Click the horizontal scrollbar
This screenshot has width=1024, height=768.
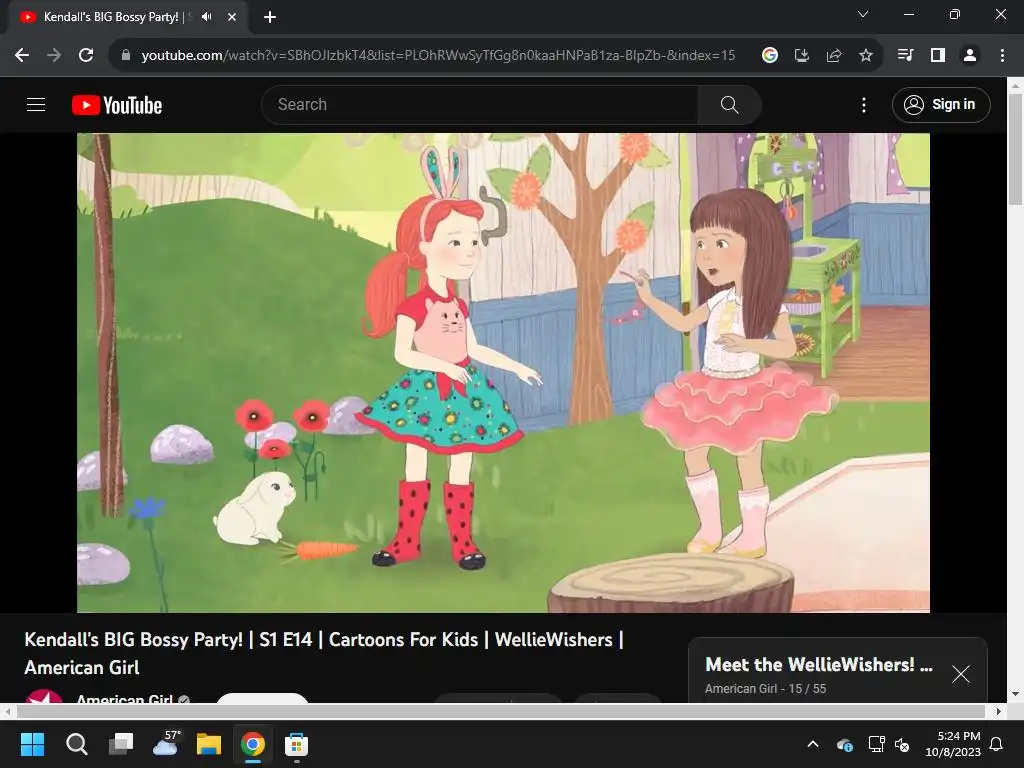(500, 711)
